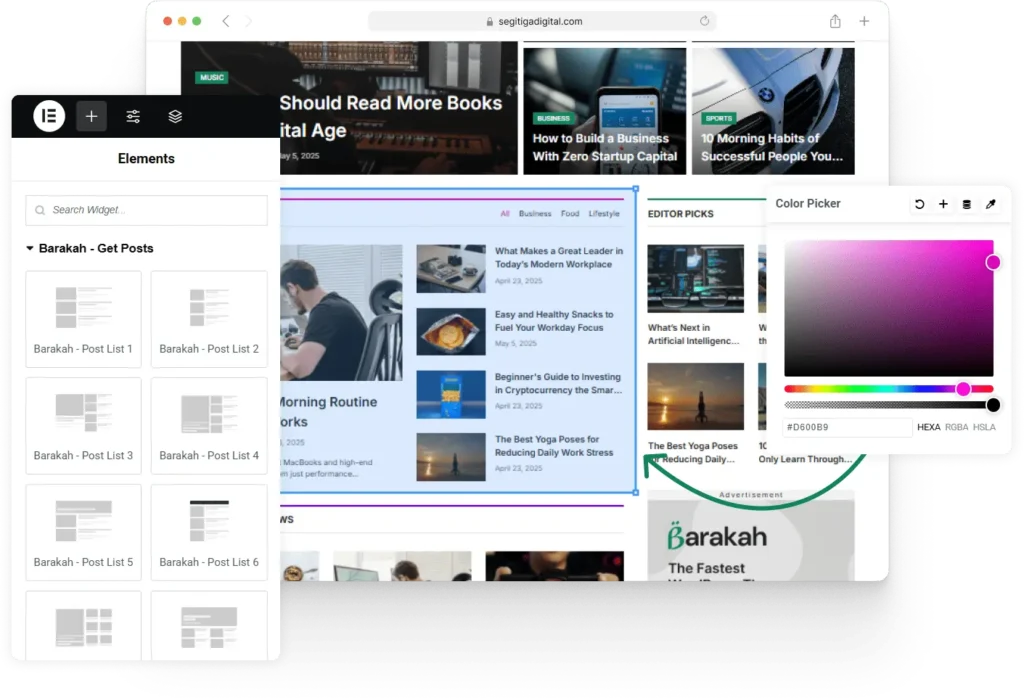Screen dimensions: 1024x698
Task: Open a new browser tab
Action: (864, 21)
